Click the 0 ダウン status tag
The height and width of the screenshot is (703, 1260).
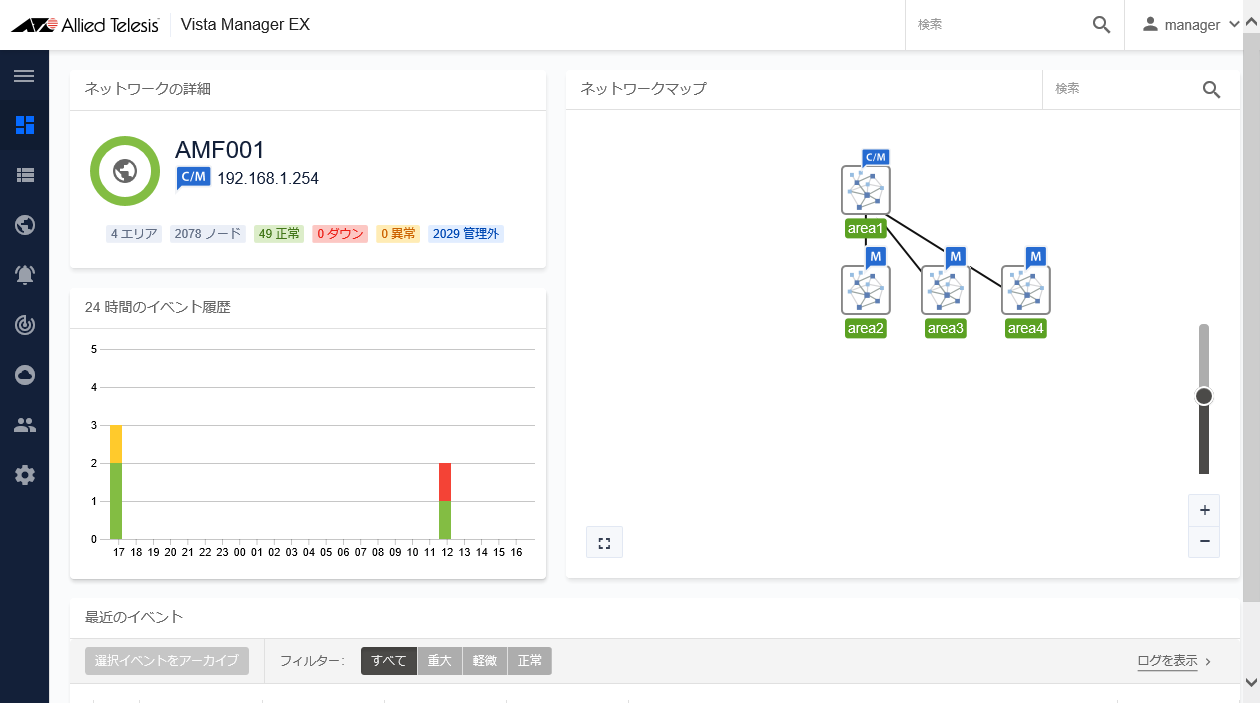coord(340,234)
